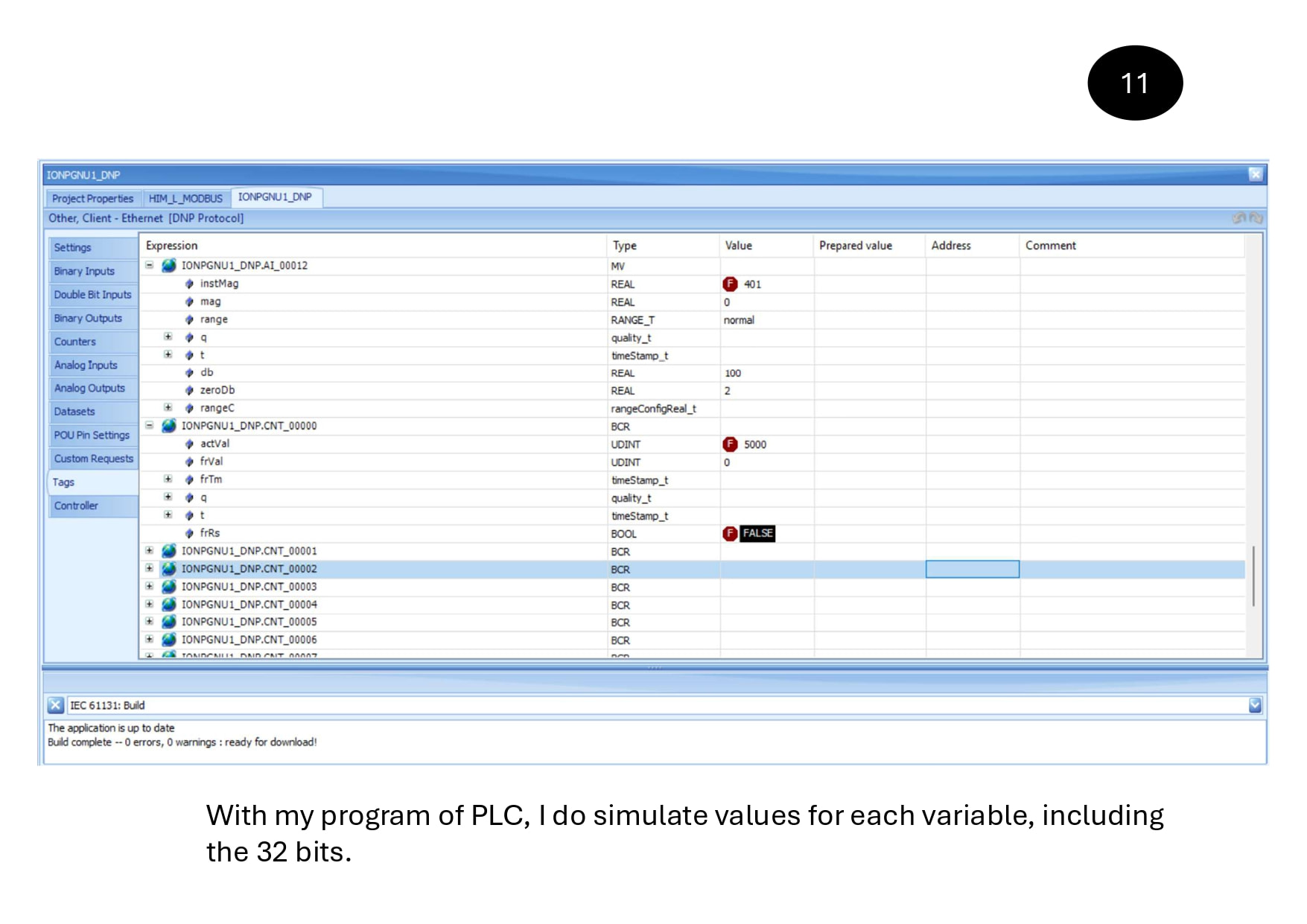
Task: Select the highlighted Address cell for CNT_00002
Action: coord(972,570)
